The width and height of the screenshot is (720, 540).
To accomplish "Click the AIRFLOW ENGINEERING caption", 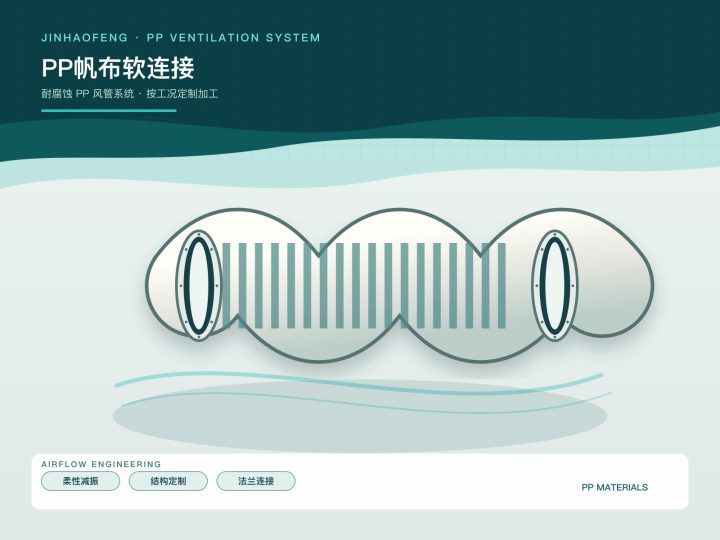I will point(101,464).
